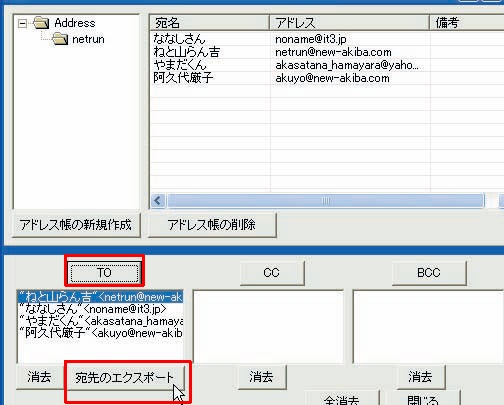
Task: Select ななしさん entry in TO list
Action: point(100,309)
